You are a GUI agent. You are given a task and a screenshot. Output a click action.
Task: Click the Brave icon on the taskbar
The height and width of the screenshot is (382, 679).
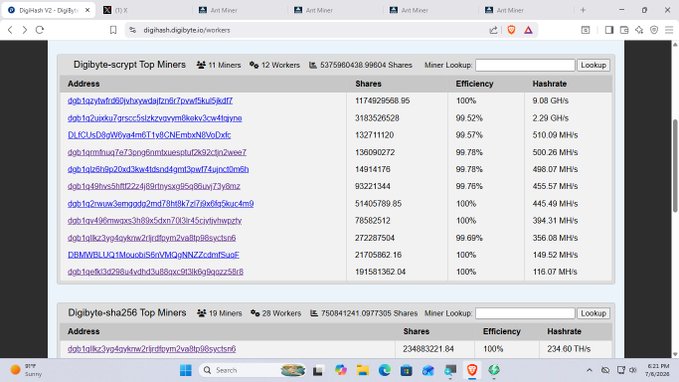click(472, 370)
